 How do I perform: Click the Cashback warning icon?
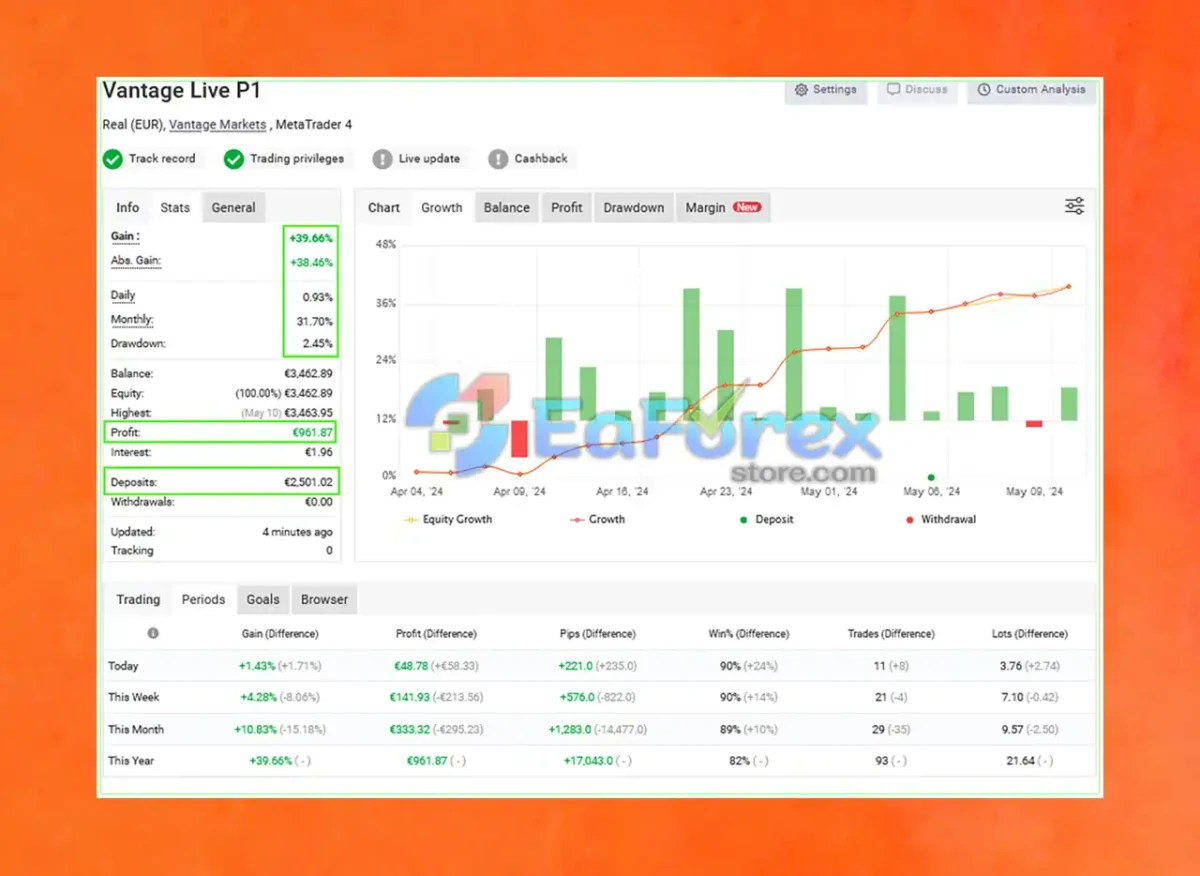(498, 159)
